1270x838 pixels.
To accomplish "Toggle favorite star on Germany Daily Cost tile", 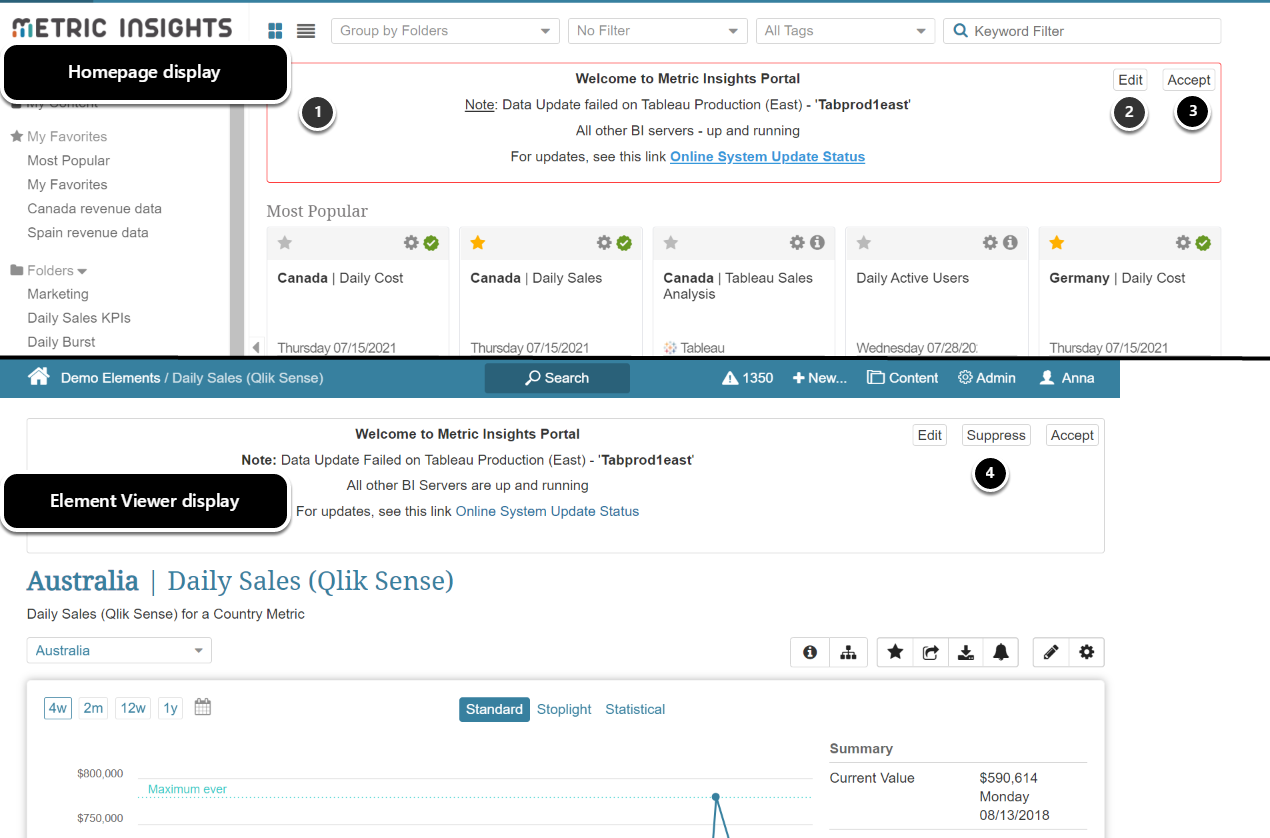I will click(x=1057, y=243).
